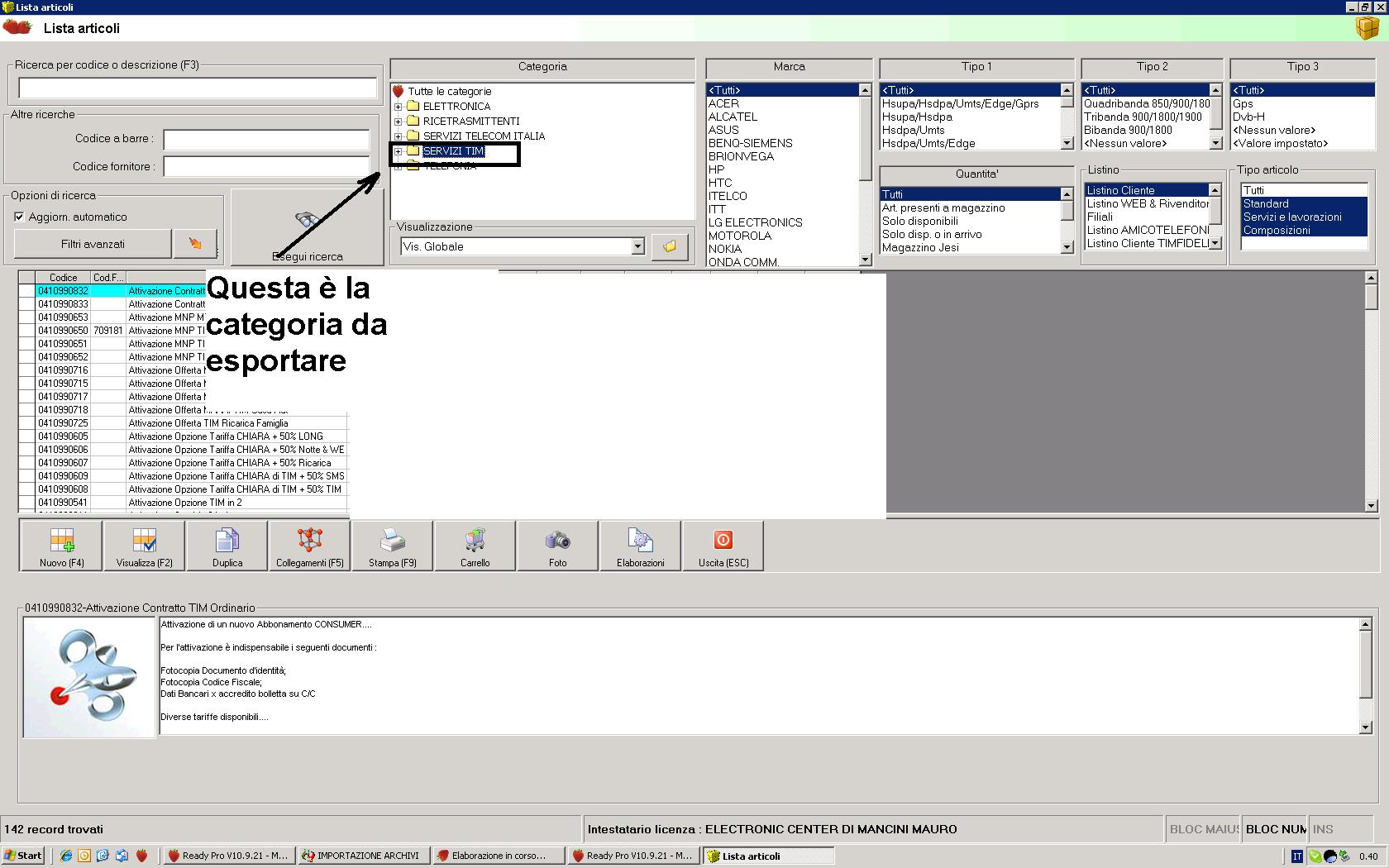Select the TELEFONIA category
This screenshot has width=1389, height=868.
click(450, 166)
